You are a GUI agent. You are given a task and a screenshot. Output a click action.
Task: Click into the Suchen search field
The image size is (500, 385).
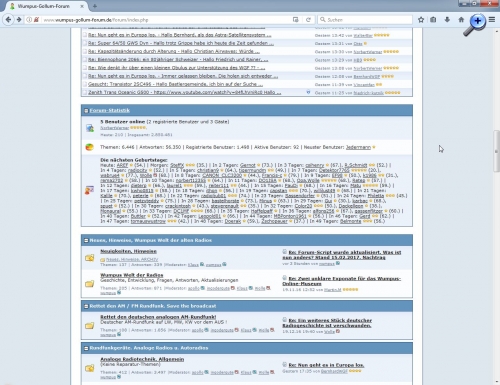(x=365, y=20)
